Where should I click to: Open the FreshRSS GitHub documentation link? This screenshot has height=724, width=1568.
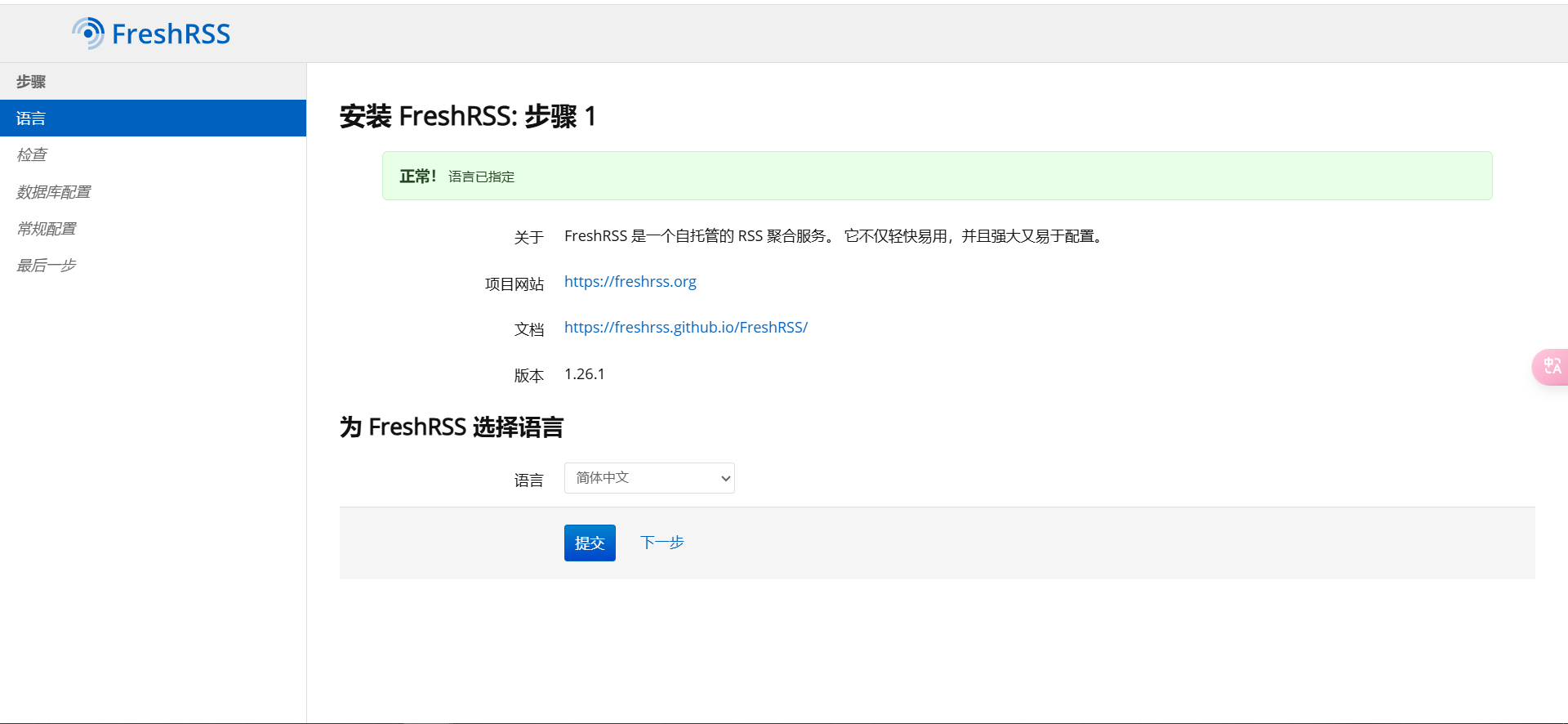click(686, 328)
